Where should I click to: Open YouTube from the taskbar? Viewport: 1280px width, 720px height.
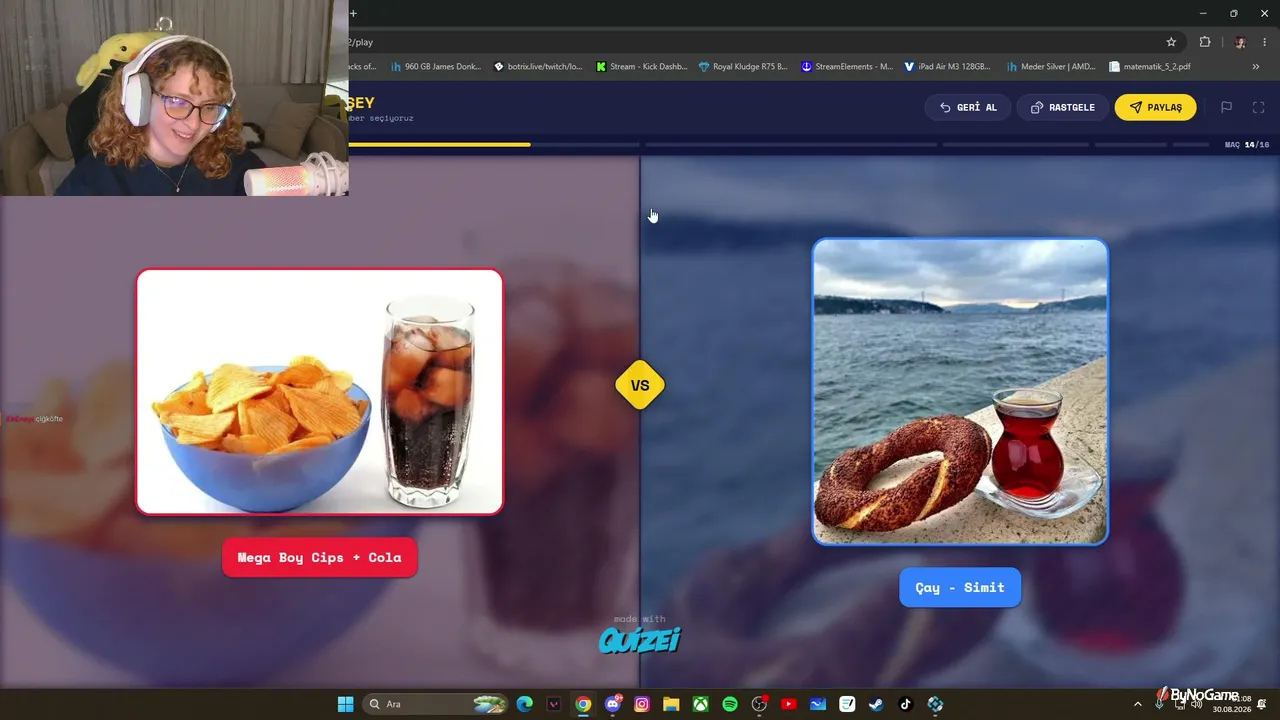click(x=789, y=704)
